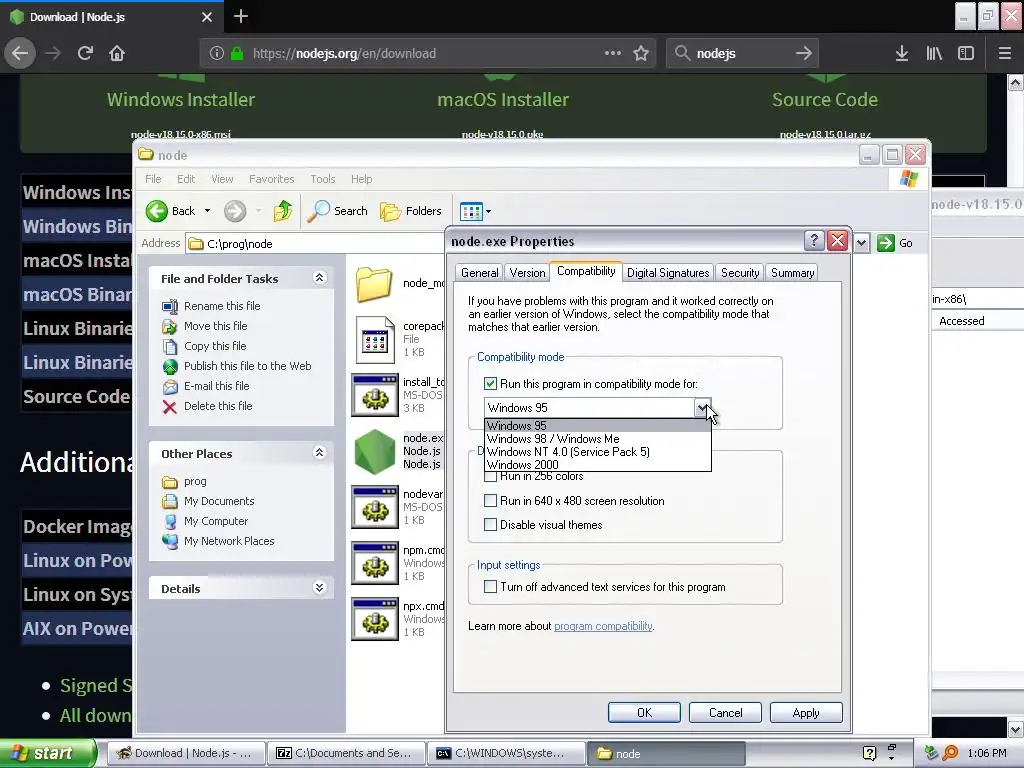Image resolution: width=1024 pixels, height=768 pixels.
Task: Click Delete this file task
Action: pos(218,406)
